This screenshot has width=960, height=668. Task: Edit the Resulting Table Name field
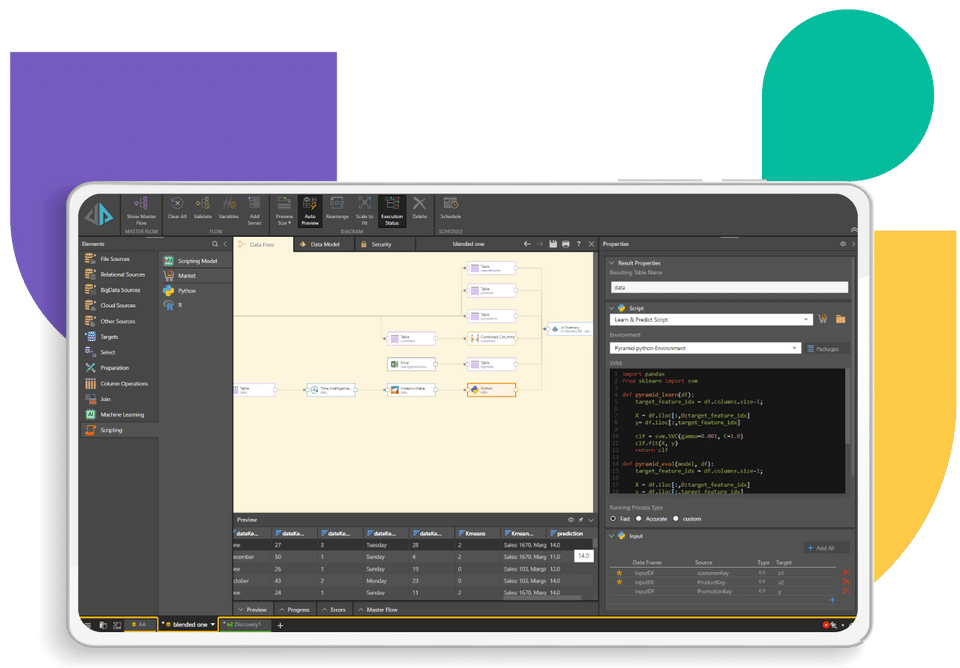[729, 287]
